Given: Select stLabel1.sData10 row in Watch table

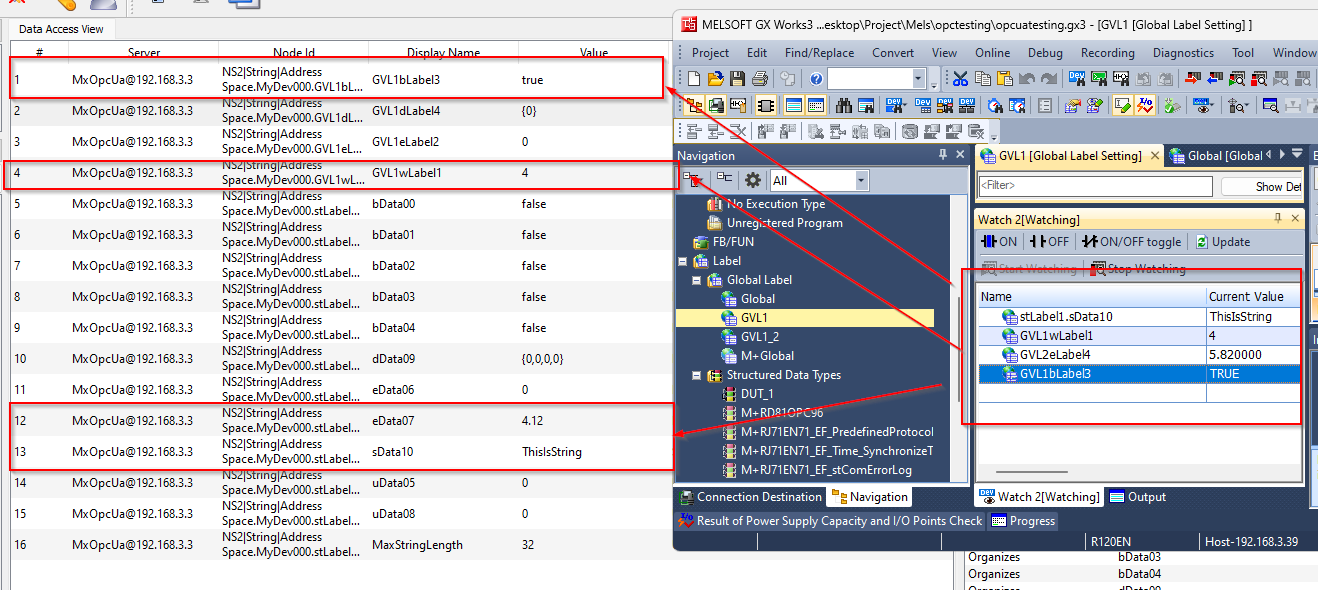Looking at the screenshot, I should click(1138, 316).
